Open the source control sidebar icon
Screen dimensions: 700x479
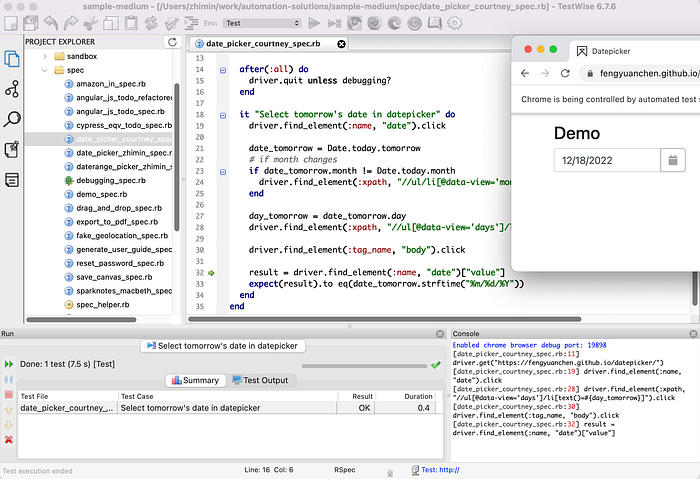(12, 89)
